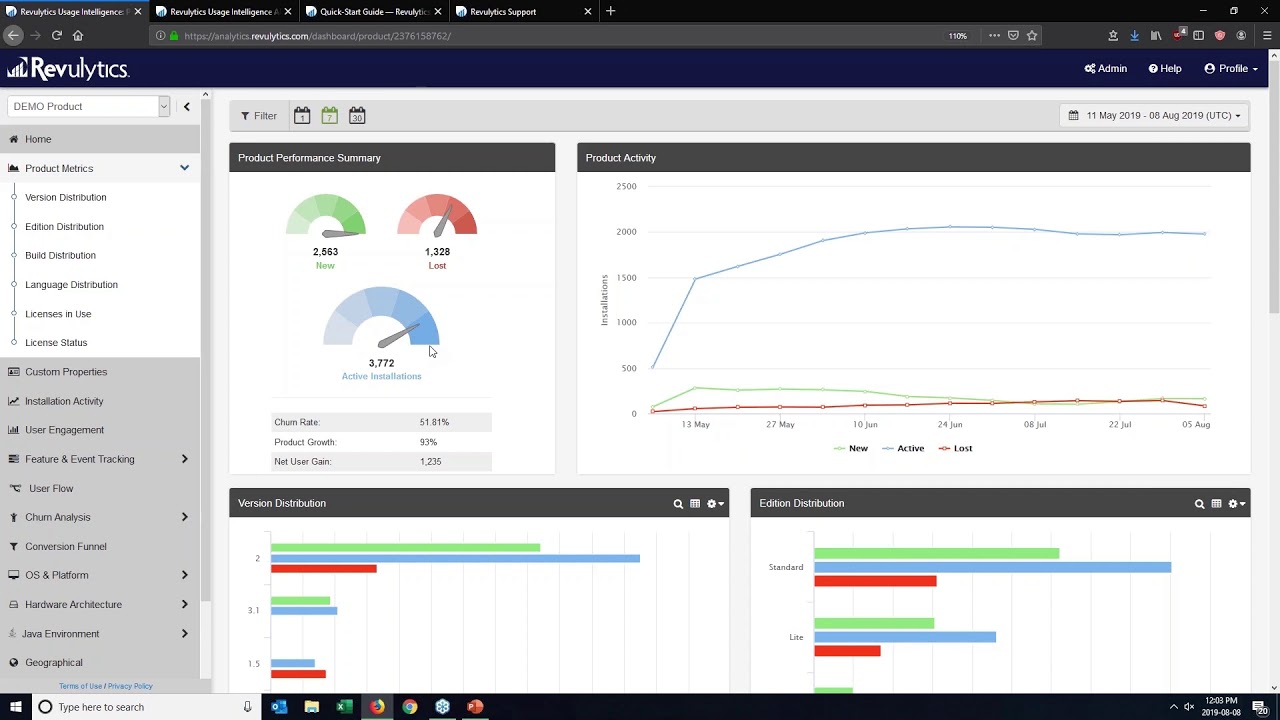Toggle the New series in chart legend
This screenshot has width=1280, height=720.
[x=851, y=448]
